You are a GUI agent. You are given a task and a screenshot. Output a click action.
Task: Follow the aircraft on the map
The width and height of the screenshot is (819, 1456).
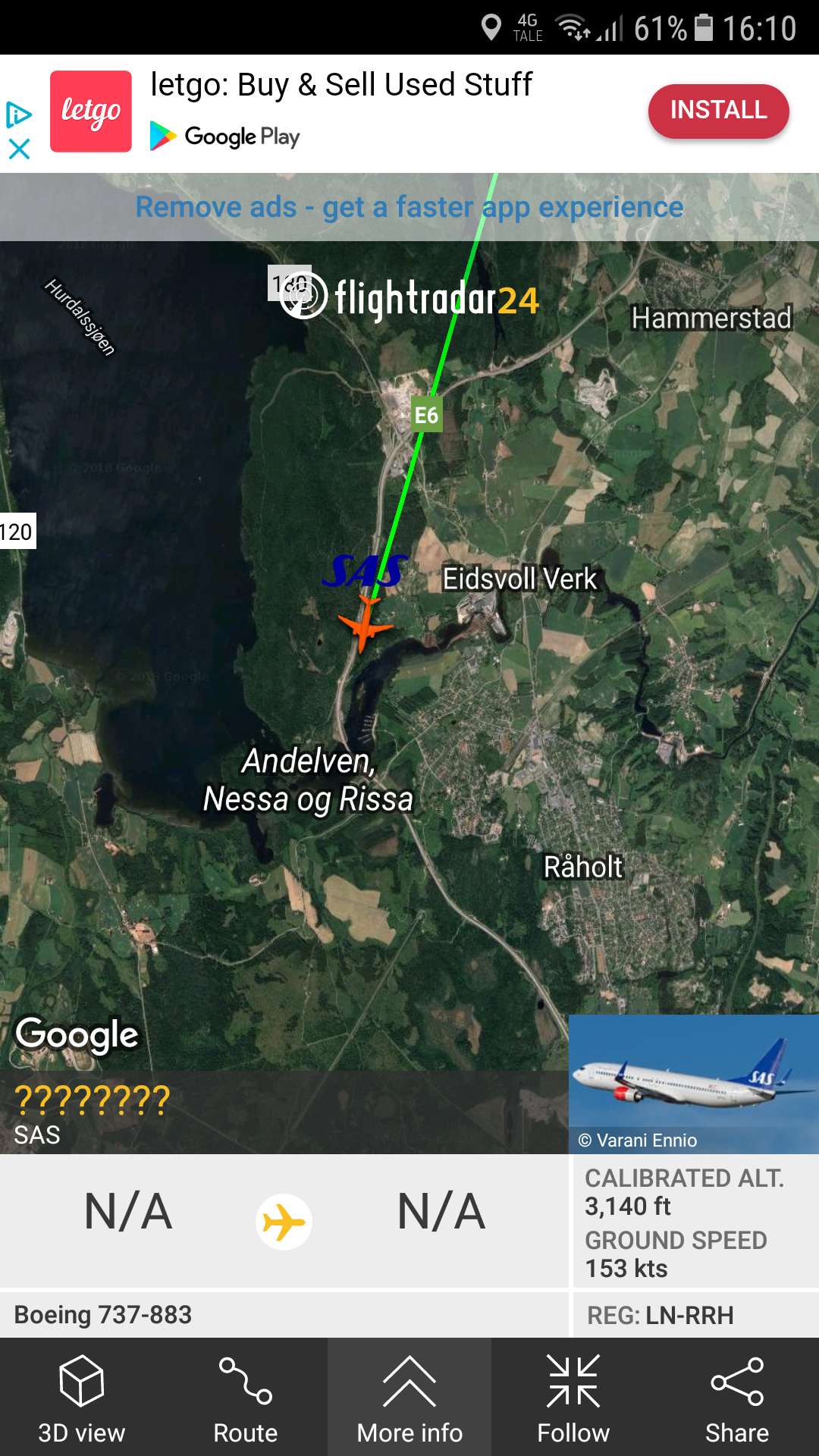click(573, 1398)
